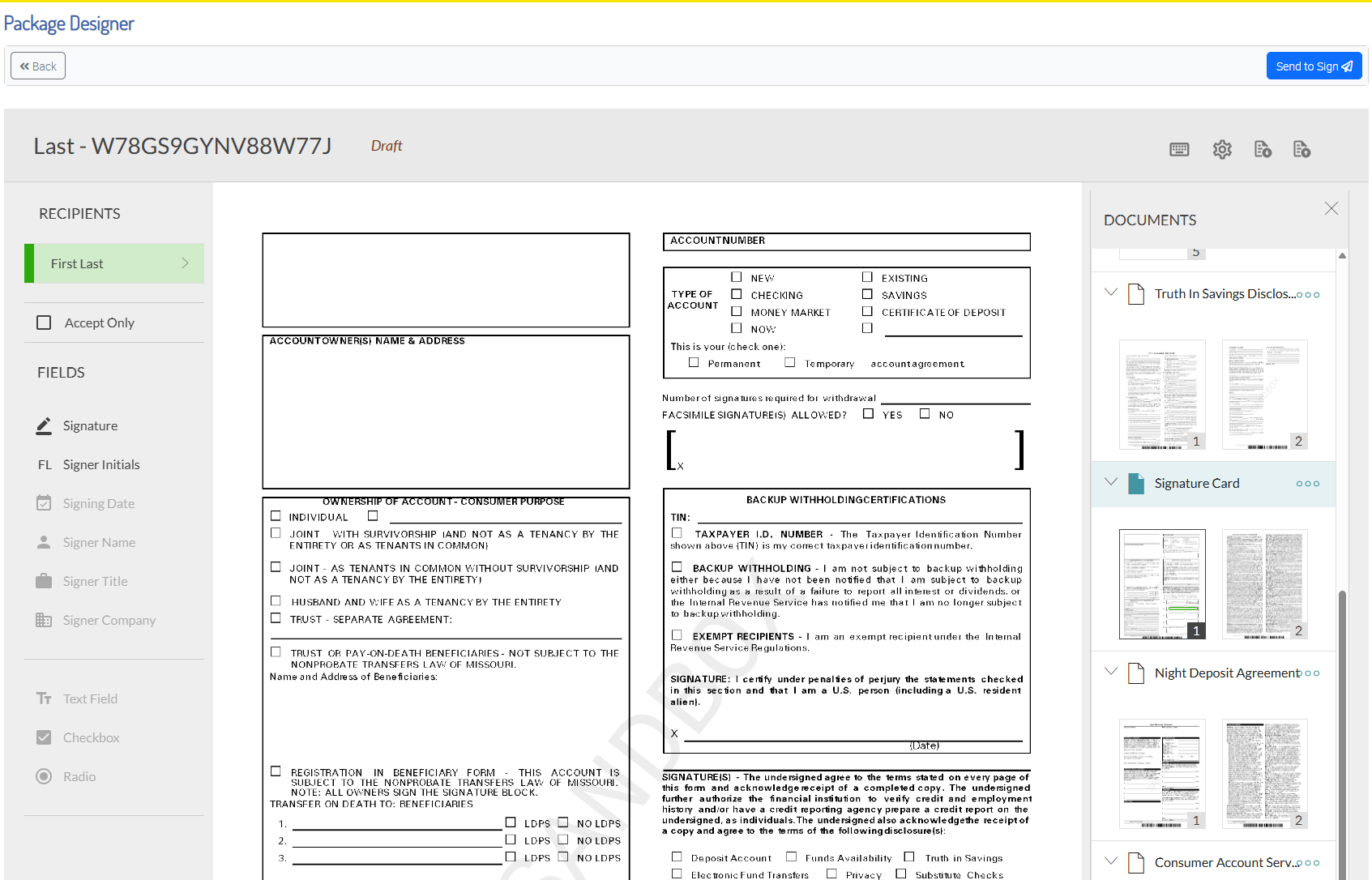Collapse Truth In Savings Disclosure section
Screen dimensions: 1372x880
(x=1111, y=293)
